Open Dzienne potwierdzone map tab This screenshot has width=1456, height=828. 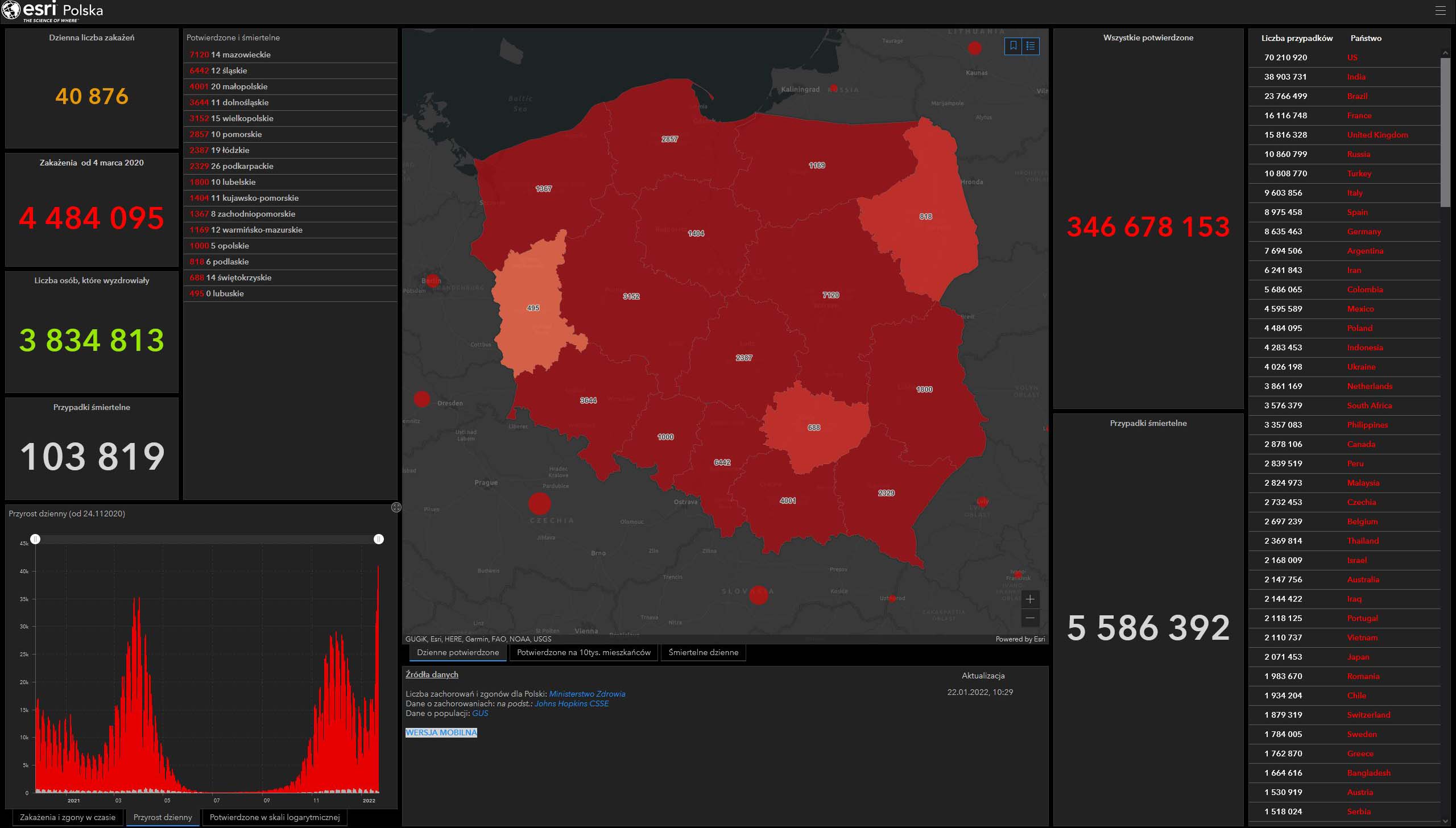(x=457, y=652)
